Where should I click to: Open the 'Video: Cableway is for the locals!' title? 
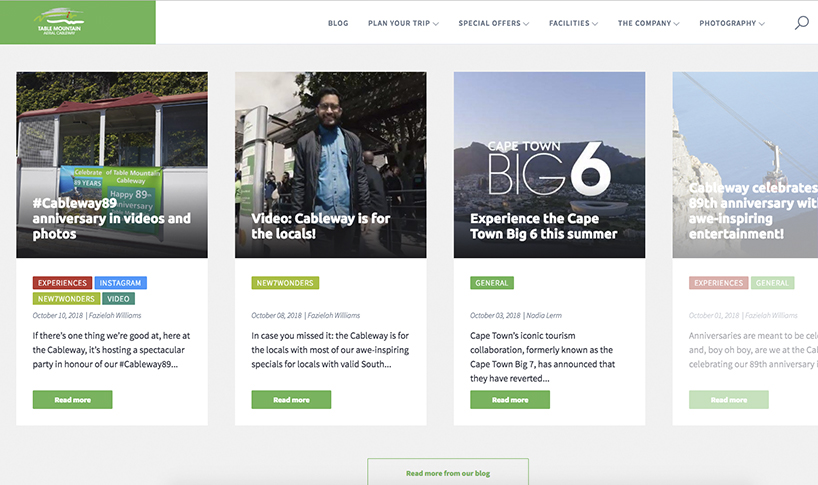pyautogui.click(x=321, y=226)
